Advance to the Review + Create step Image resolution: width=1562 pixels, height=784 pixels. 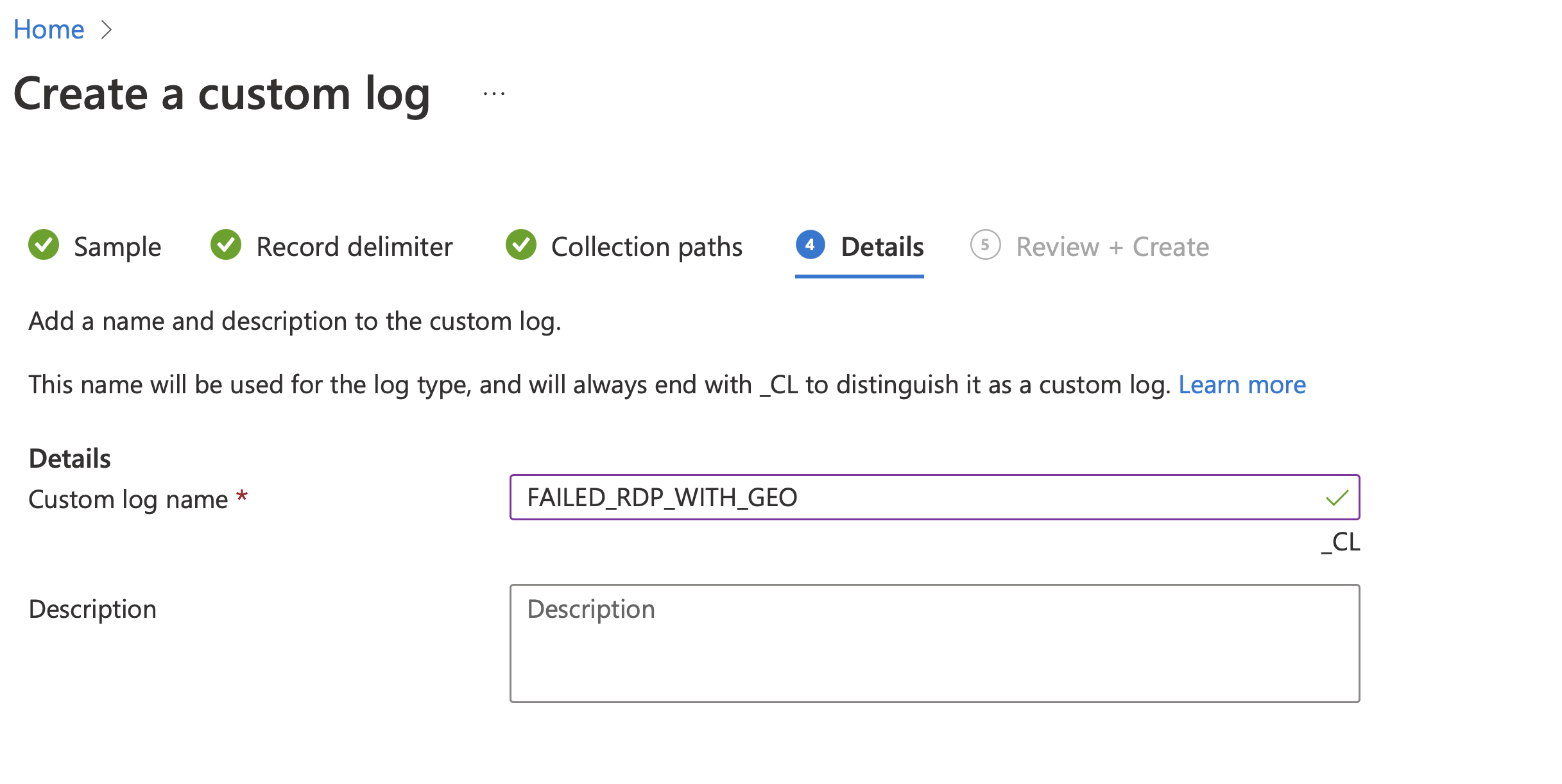(x=1112, y=247)
